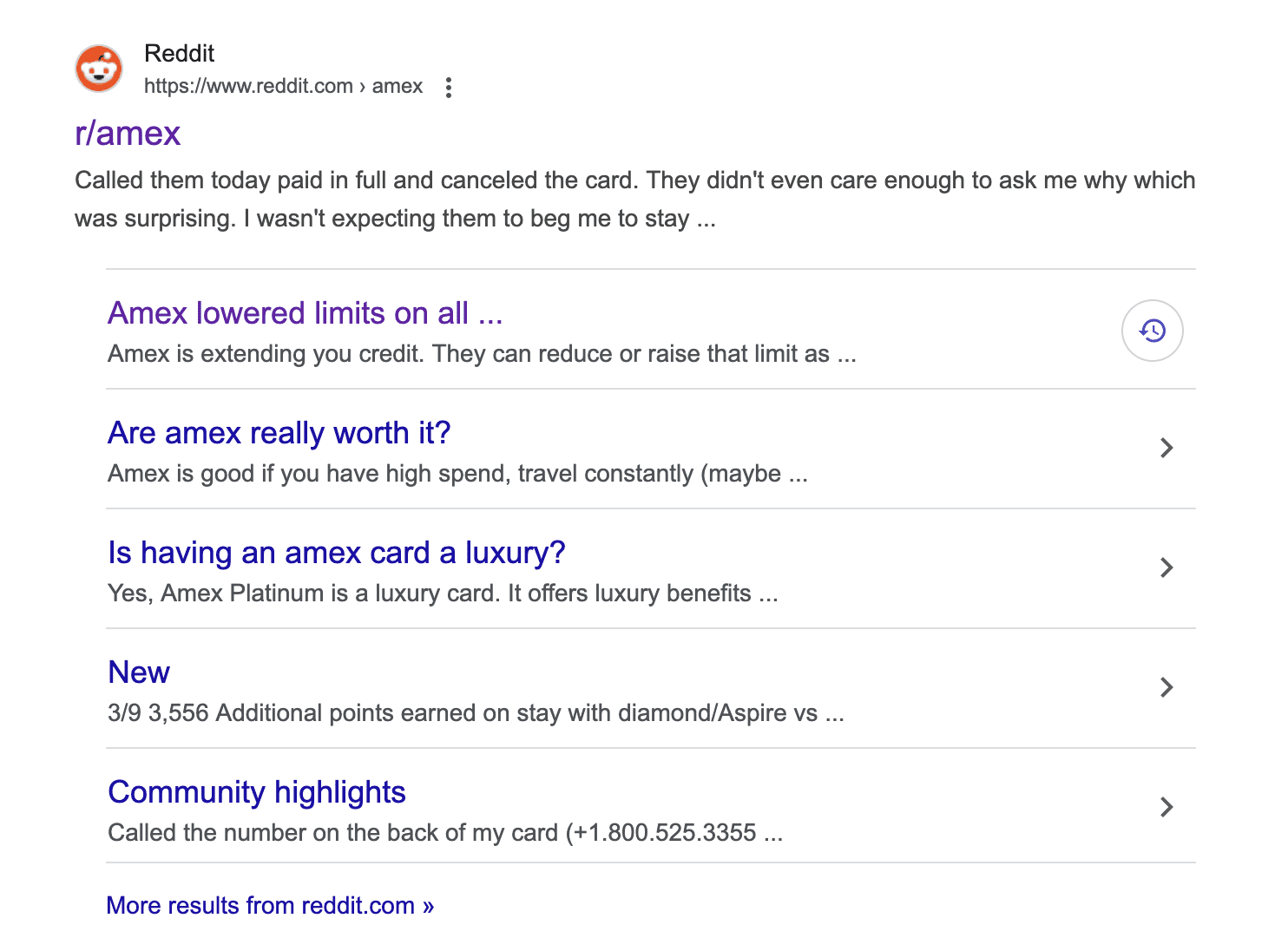1288x951 pixels.
Task: Click 'More results from reddit.com »'
Action: [270, 905]
